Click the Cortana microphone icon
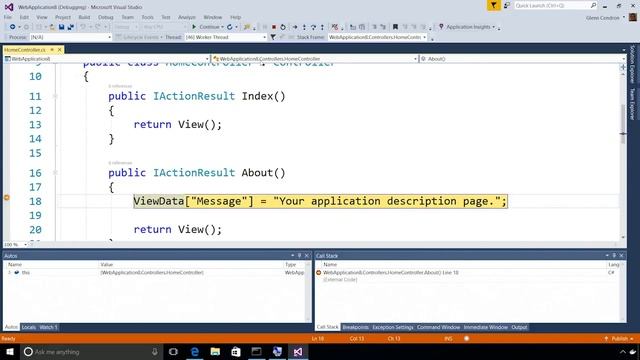This screenshot has height=360, width=640. 155,352
